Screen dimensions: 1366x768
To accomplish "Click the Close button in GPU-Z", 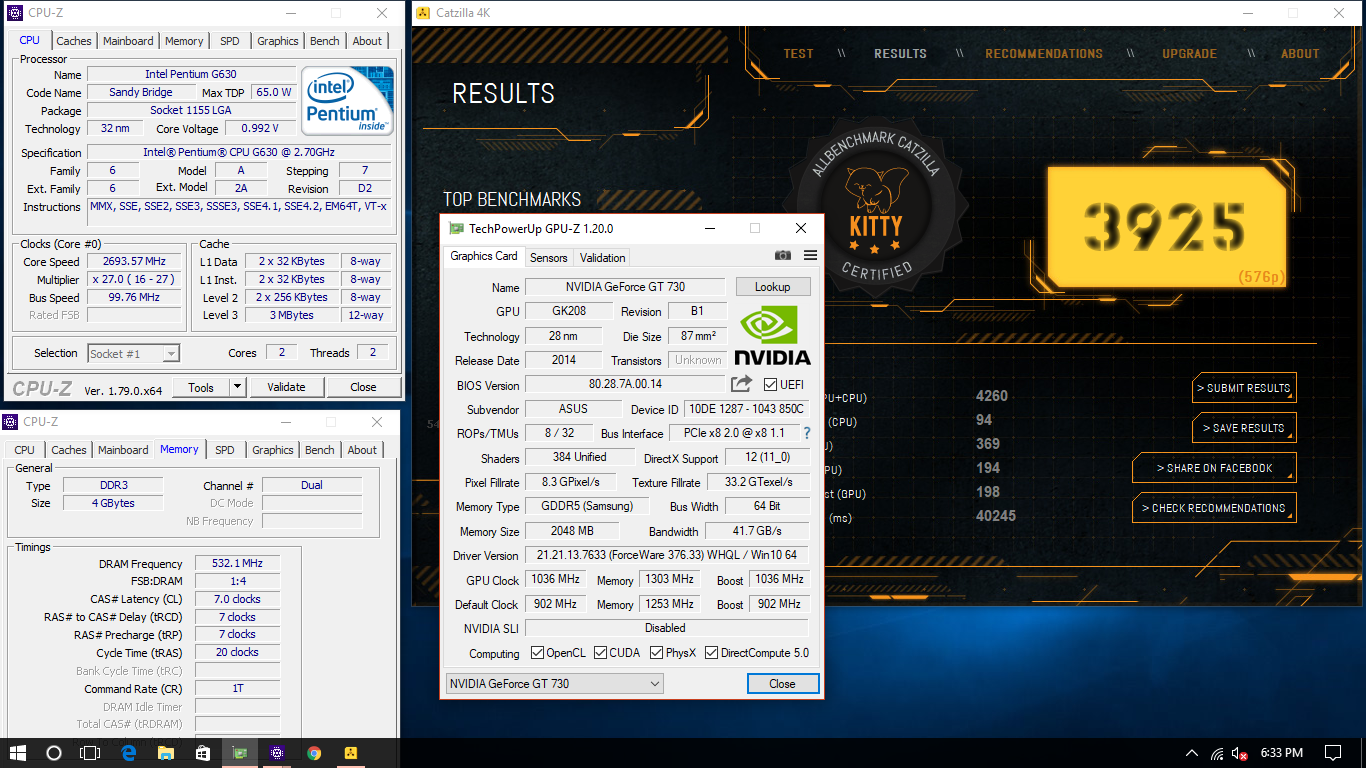I will pyautogui.click(x=783, y=684).
